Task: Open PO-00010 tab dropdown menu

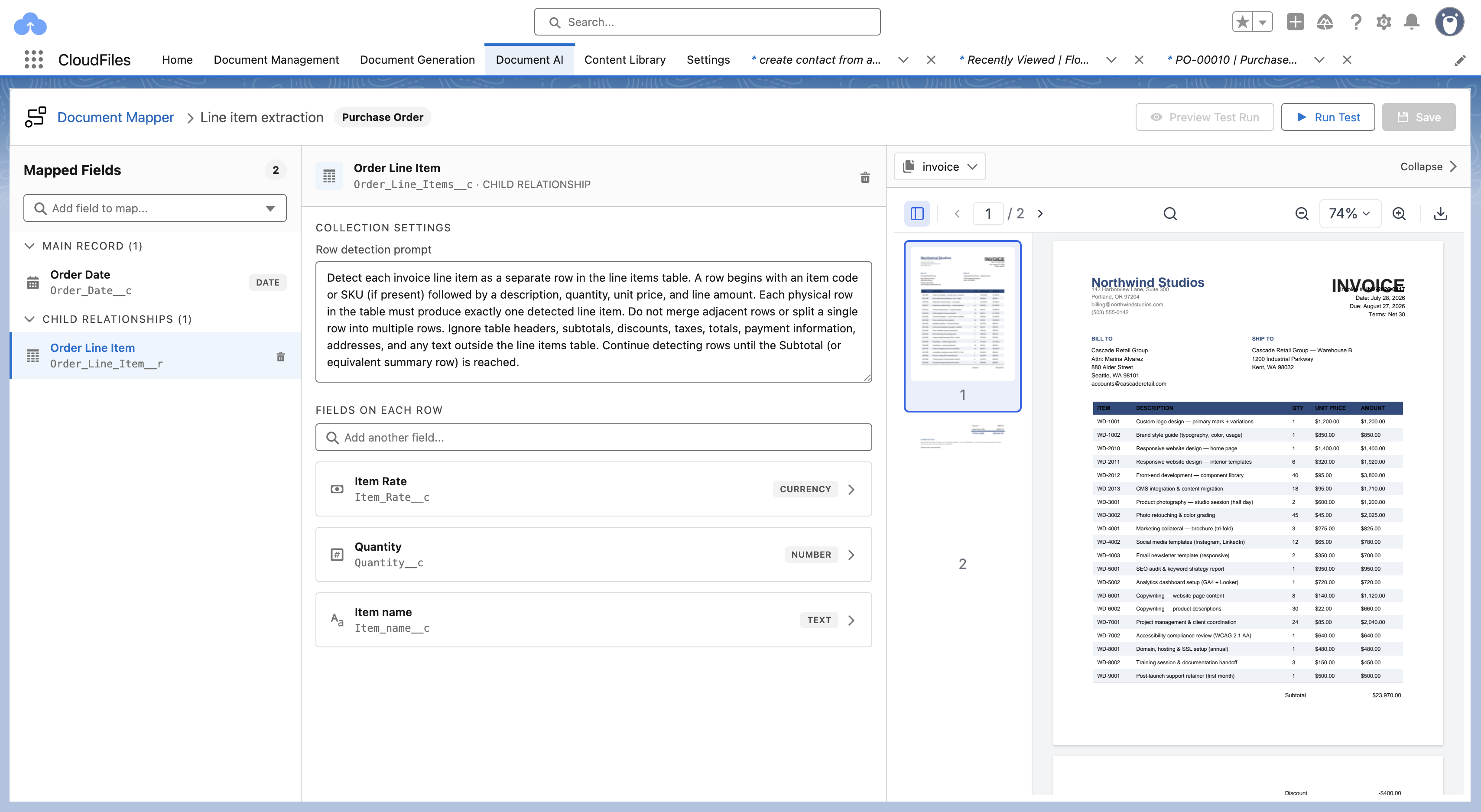Action: (1319, 60)
